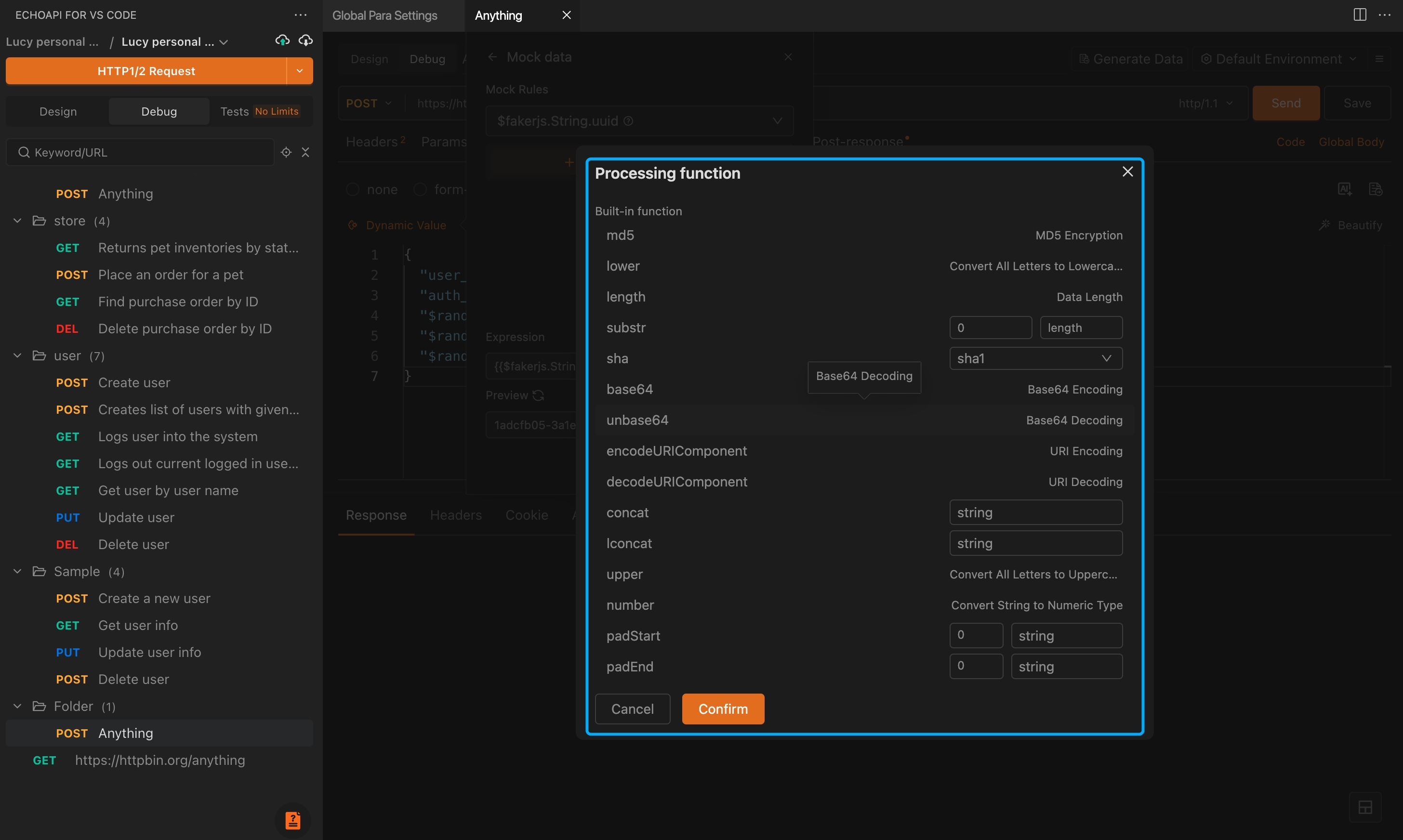Click the Sample folder icon

click(x=39, y=572)
